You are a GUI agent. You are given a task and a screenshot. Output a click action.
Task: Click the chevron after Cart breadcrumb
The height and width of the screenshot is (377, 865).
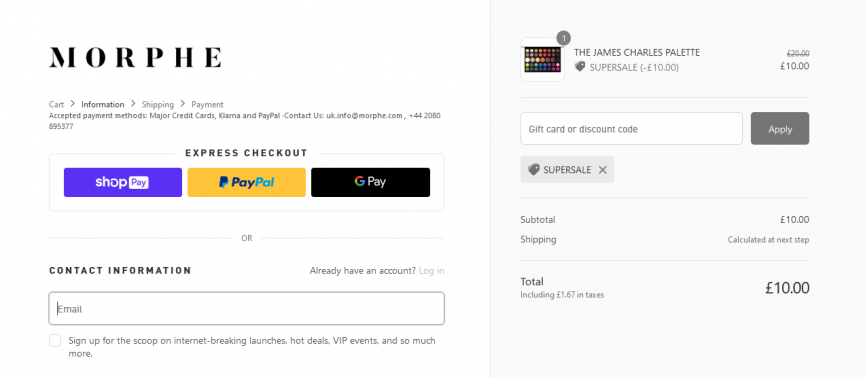73,104
